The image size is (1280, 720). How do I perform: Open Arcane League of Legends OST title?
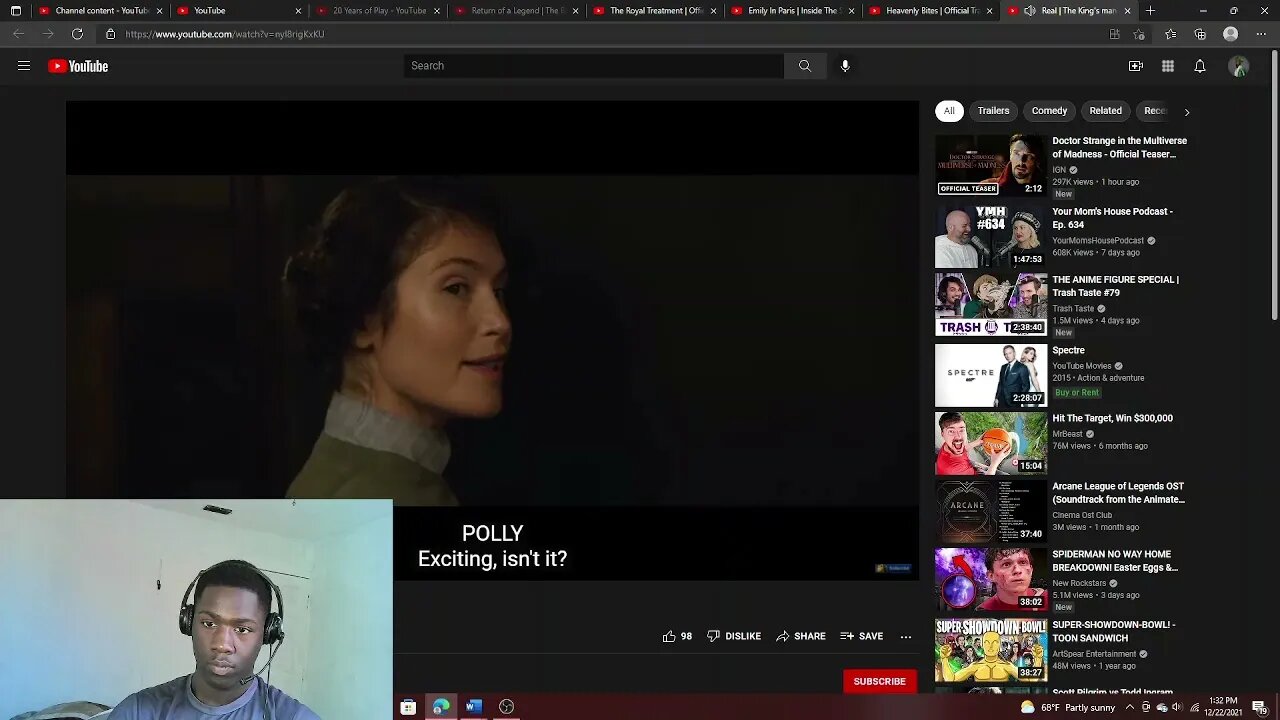coord(1118,493)
